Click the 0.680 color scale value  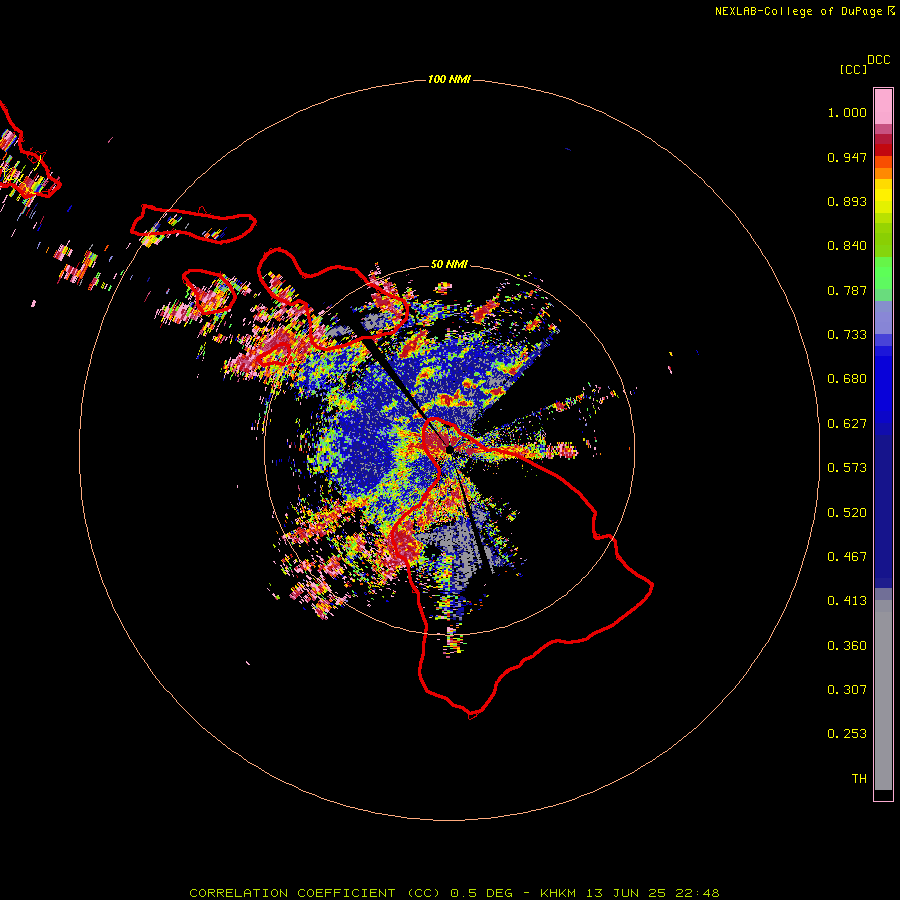[x=847, y=379]
